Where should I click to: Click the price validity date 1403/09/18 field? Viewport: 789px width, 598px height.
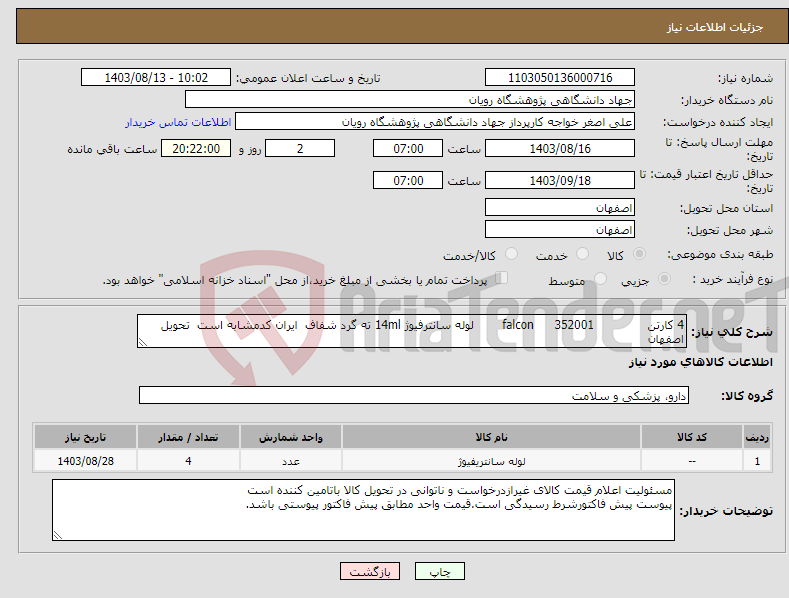(560, 180)
